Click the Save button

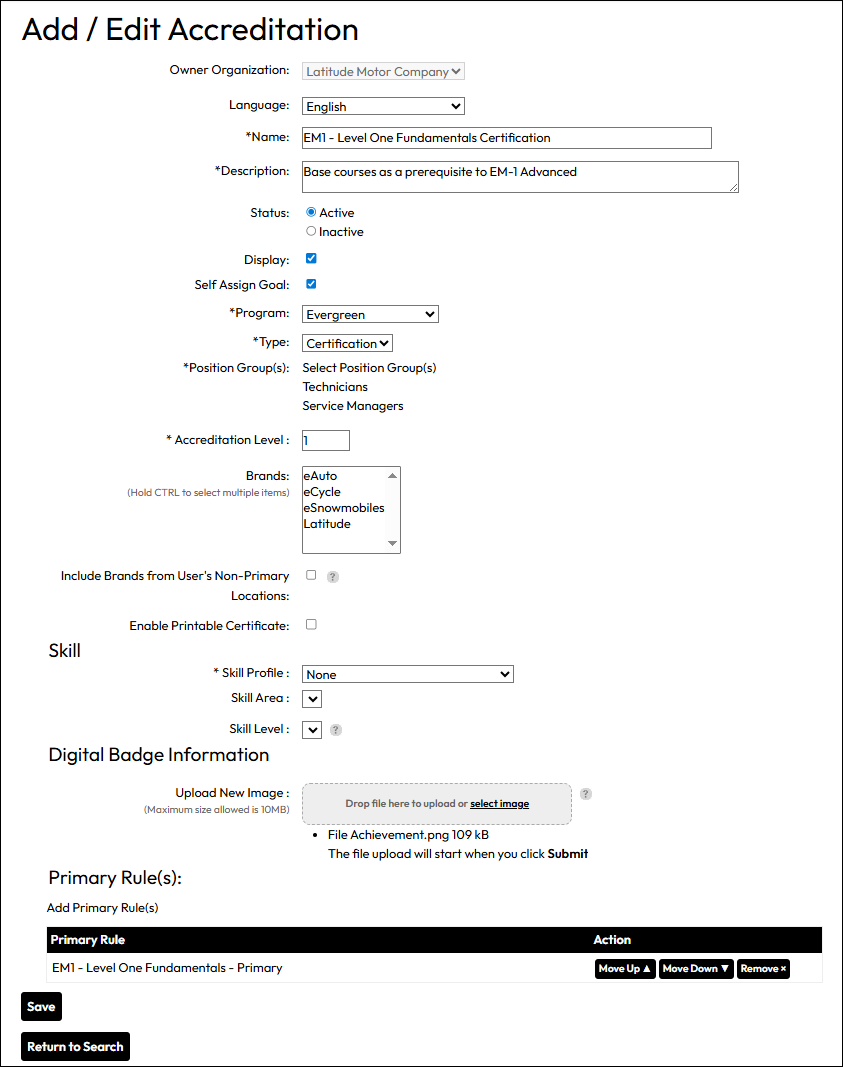pyautogui.click(x=41, y=1007)
